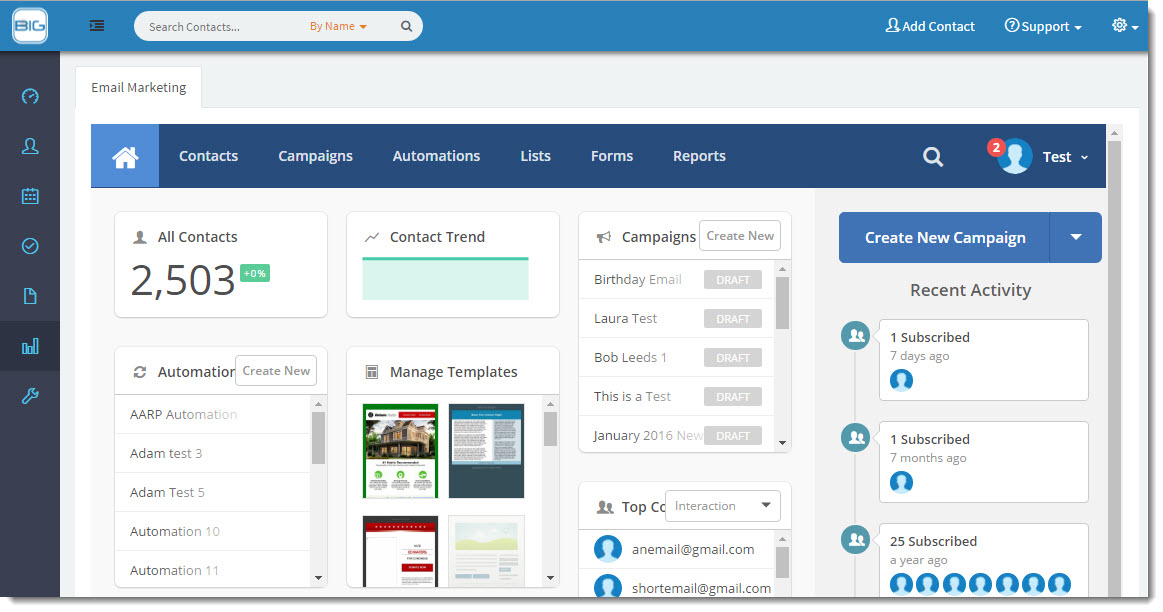Click the home icon in navigation bar
This screenshot has height=612, width=1163.
click(x=125, y=157)
